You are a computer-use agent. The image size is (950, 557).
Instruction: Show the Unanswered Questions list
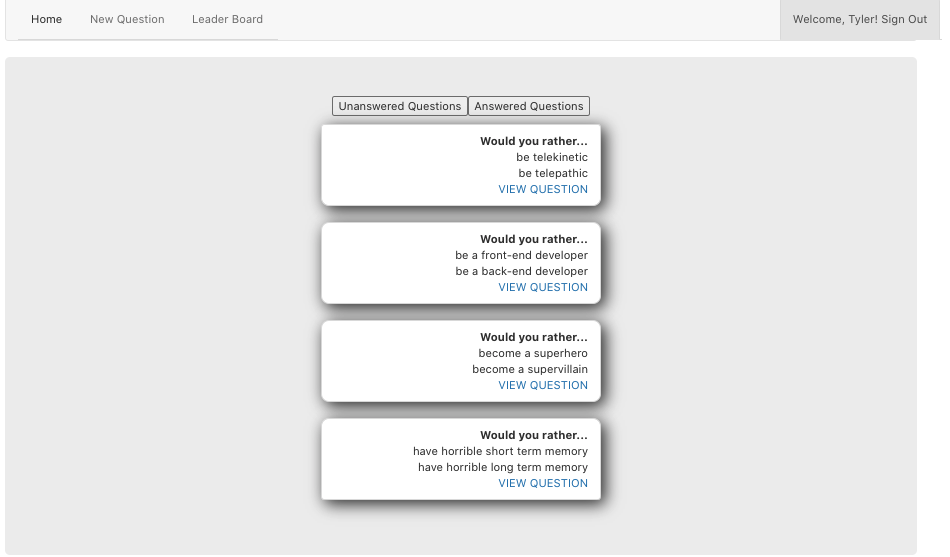click(400, 106)
